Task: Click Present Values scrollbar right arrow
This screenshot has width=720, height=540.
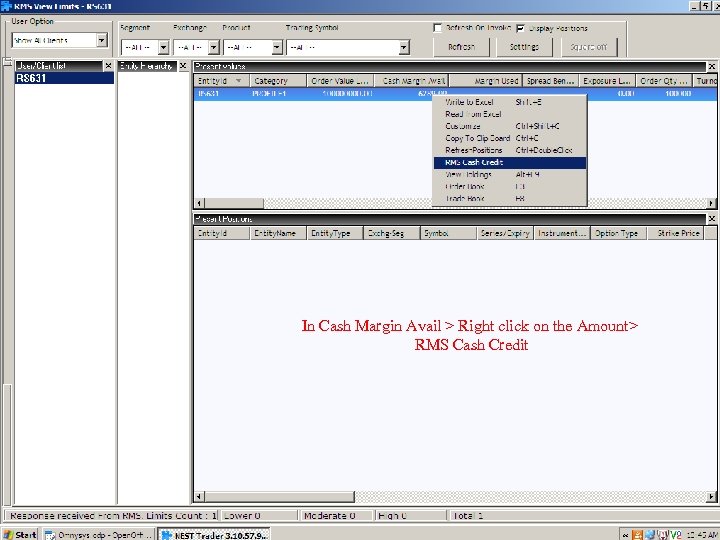Action: (x=711, y=203)
